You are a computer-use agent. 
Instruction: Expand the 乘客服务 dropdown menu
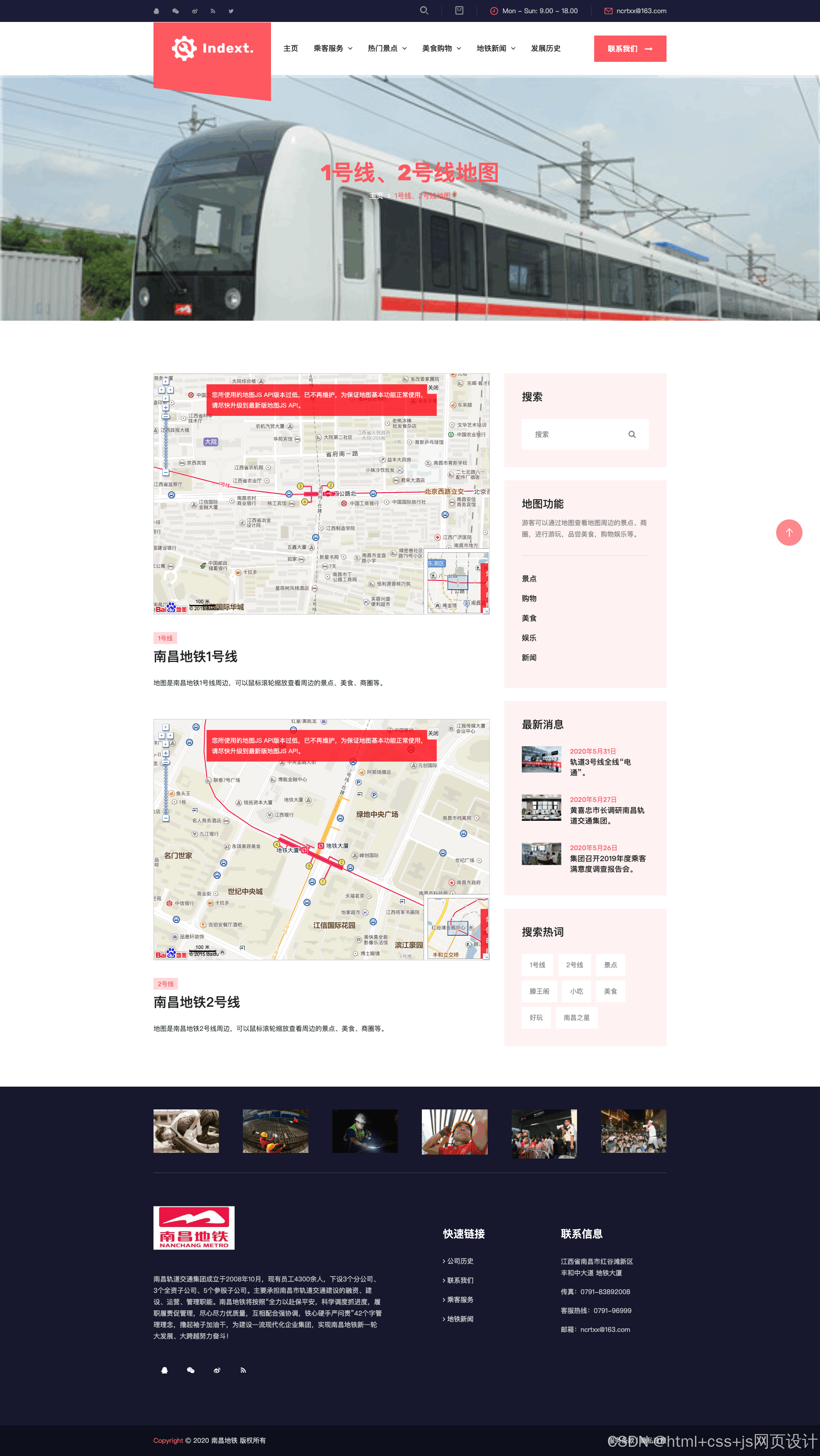(333, 49)
